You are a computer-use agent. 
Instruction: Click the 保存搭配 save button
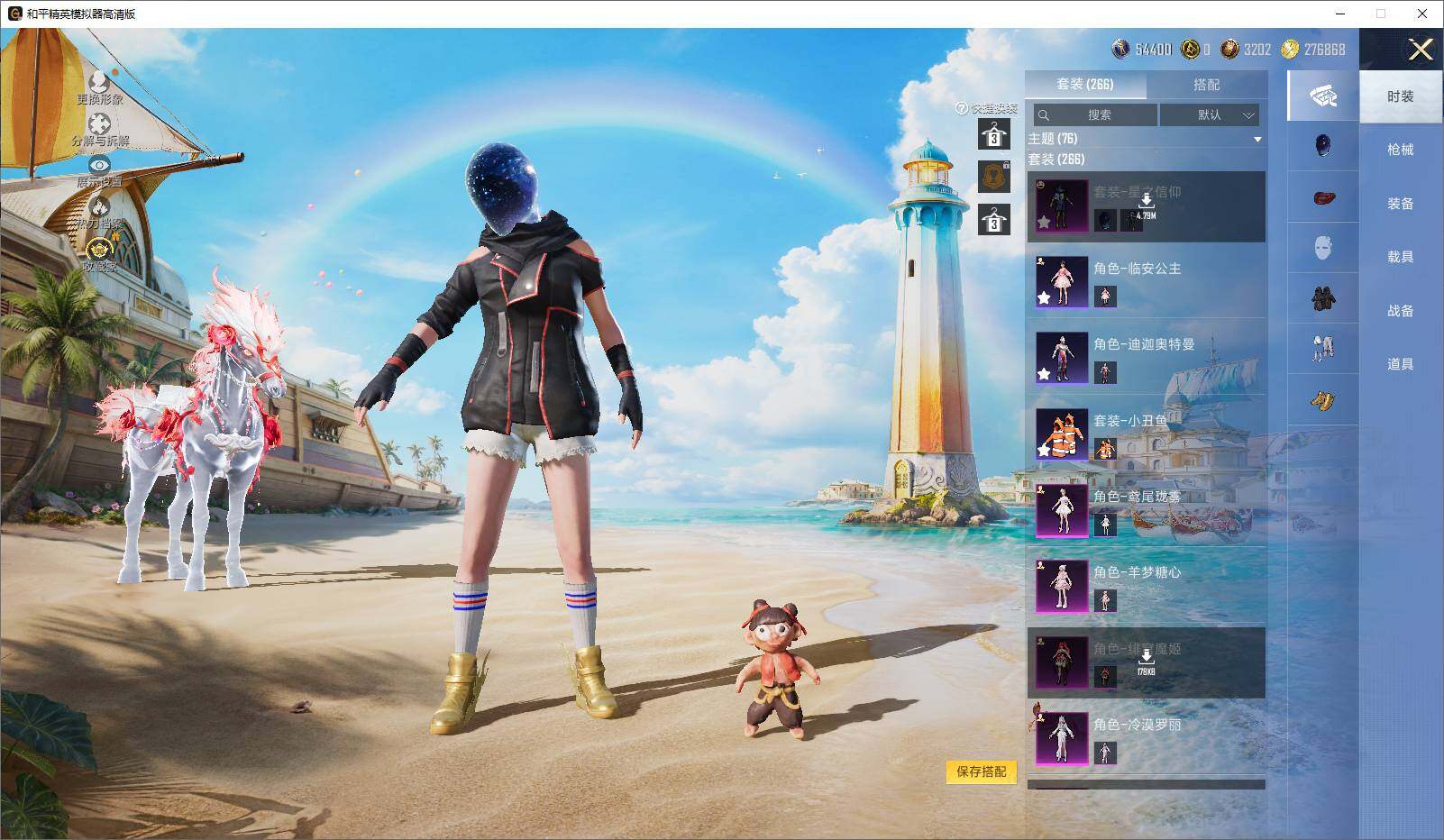(982, 772)
